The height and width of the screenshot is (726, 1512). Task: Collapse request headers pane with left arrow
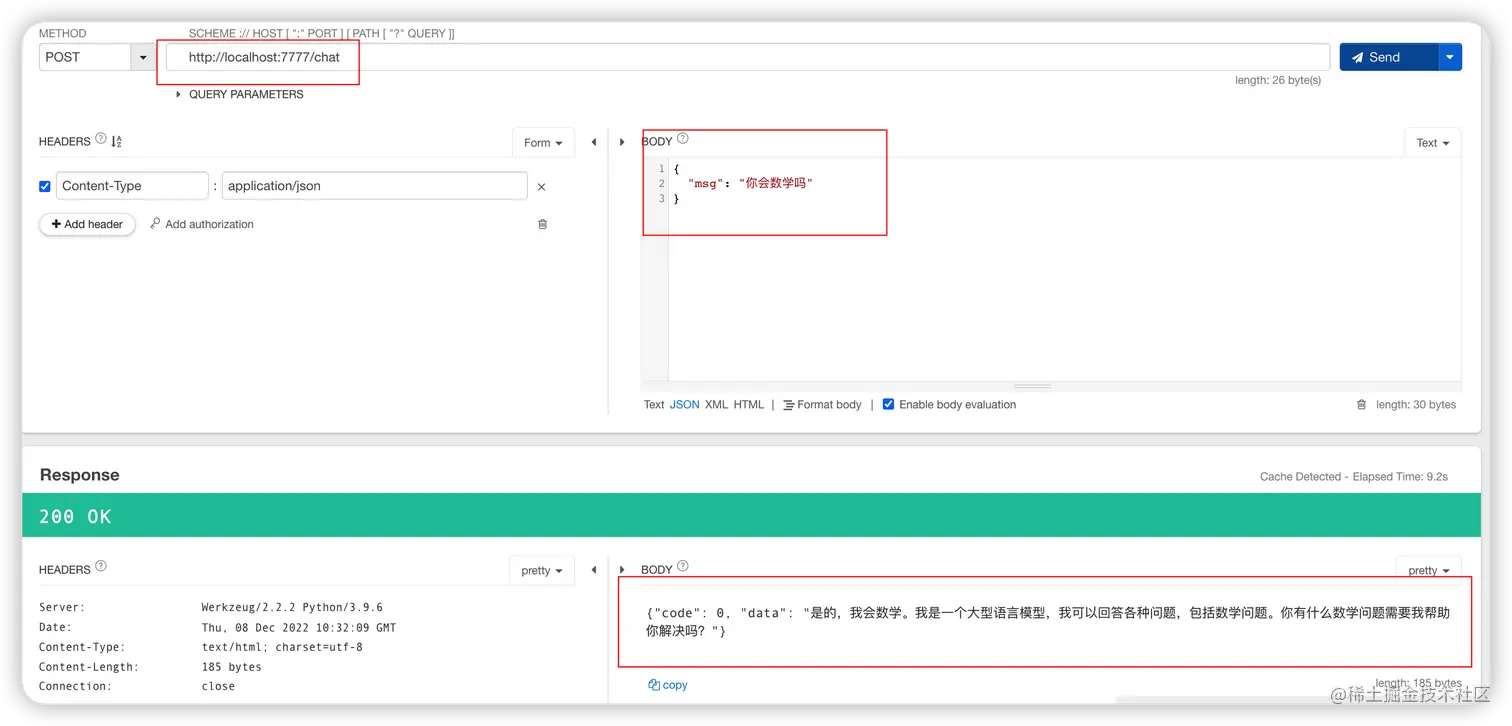[593, 142]
